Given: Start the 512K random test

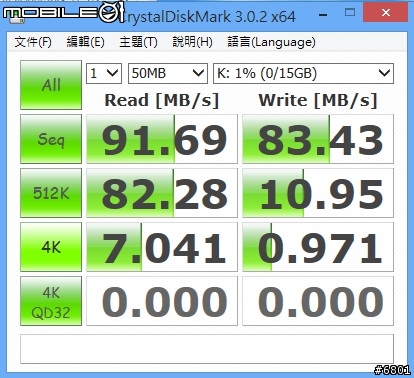Looking at the screenshot, I should (51, 193).
